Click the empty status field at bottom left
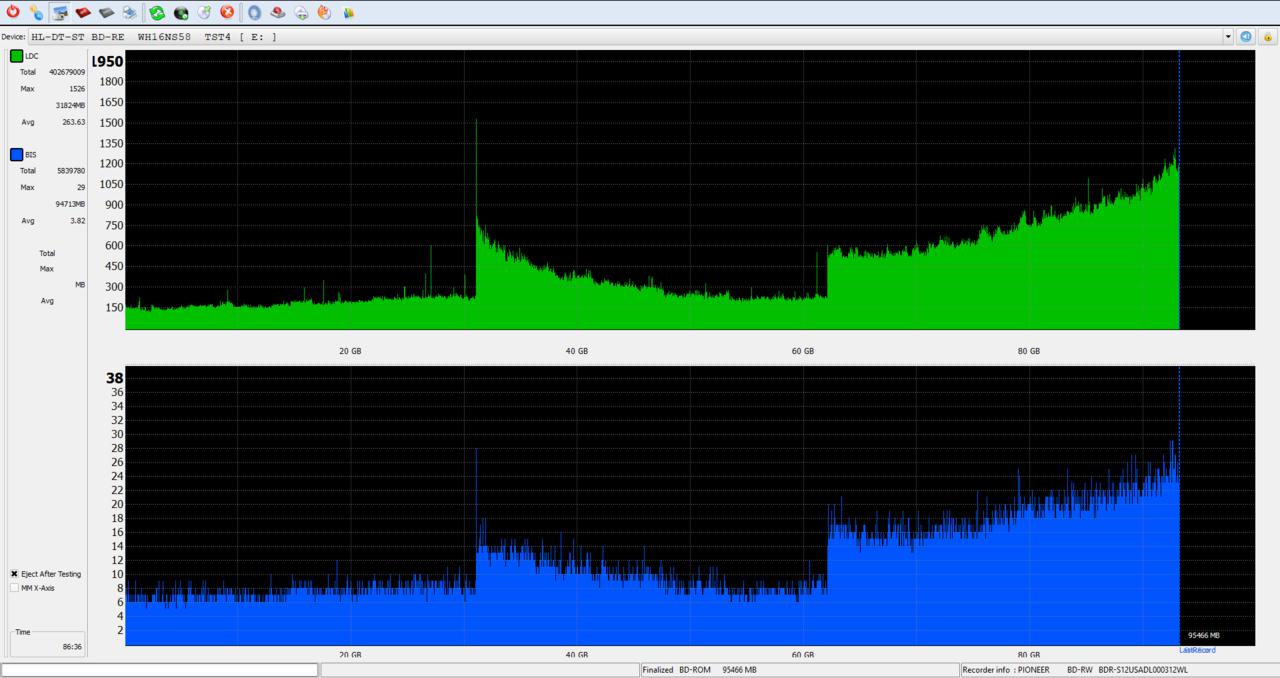 click(160, 670)
